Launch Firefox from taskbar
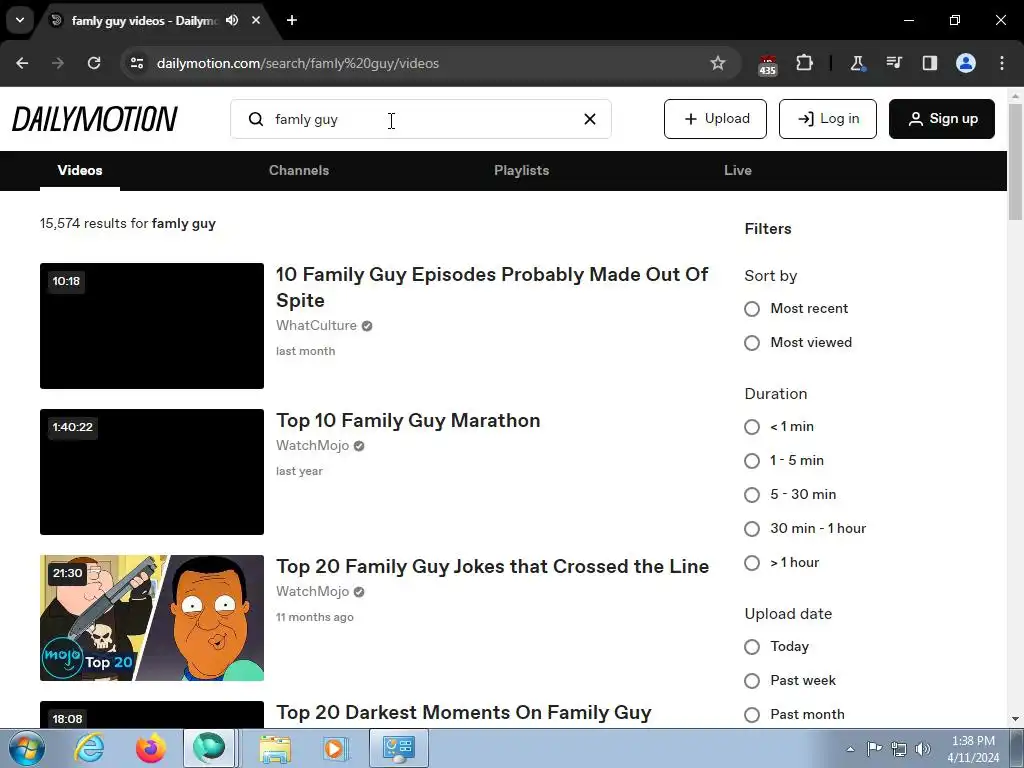This screenshot has width=1024, height=768. (x=150, y=748)
